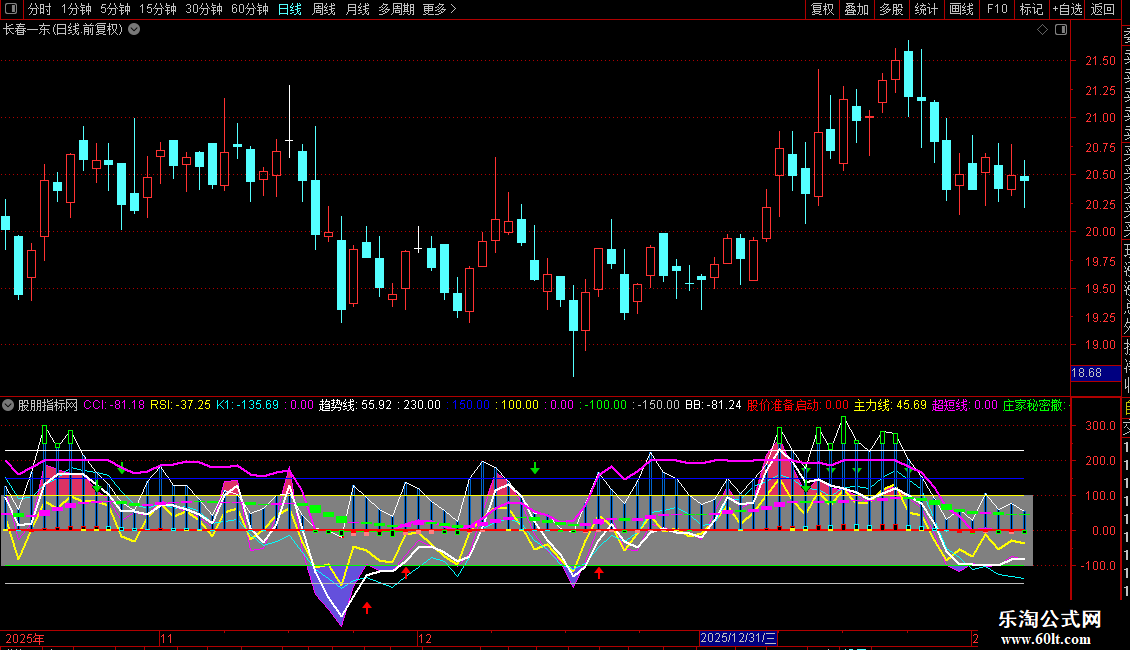Click the lowest red up arrow in indicator
The width and height of the screenshot is (1130, 650).
[367, 607]
